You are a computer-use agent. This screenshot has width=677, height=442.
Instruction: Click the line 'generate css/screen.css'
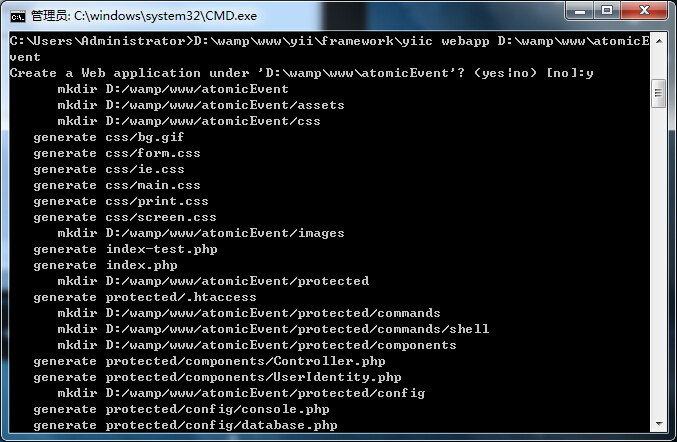click(x=125, y=217)
